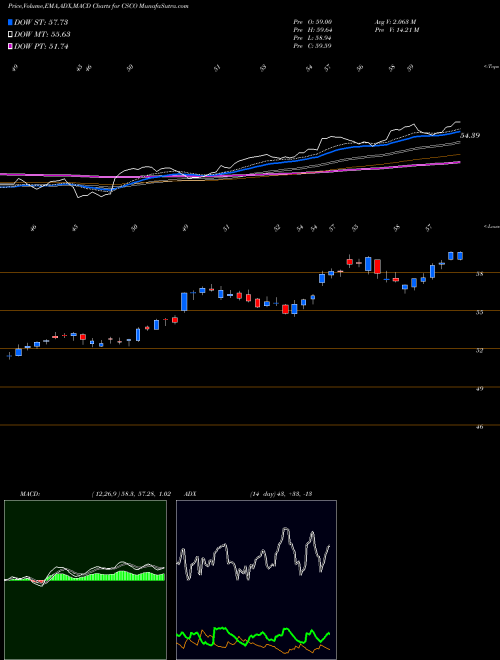Click the 52 price axis label

coord(479,350)
